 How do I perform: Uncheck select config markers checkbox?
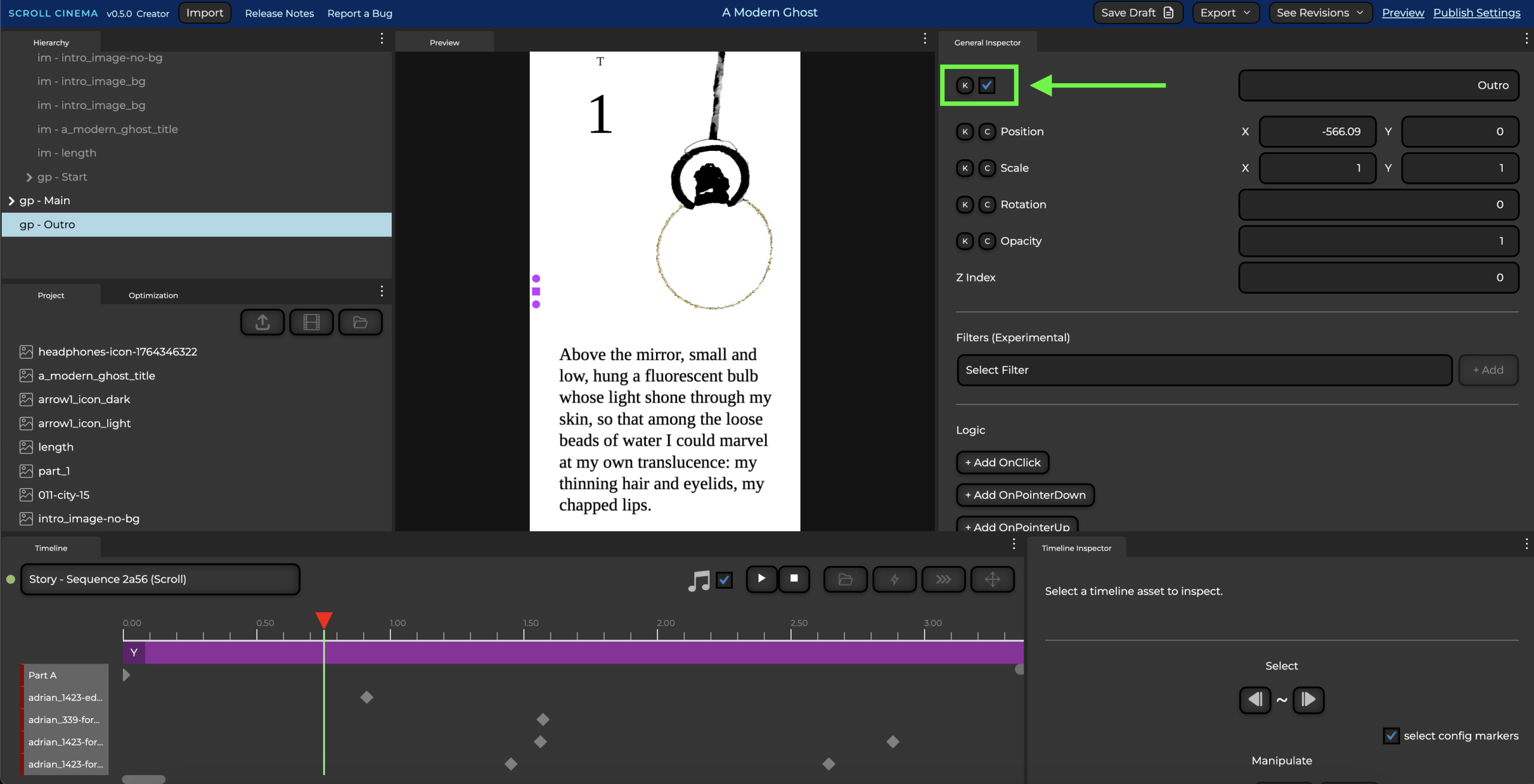[x=1391, y=735]
